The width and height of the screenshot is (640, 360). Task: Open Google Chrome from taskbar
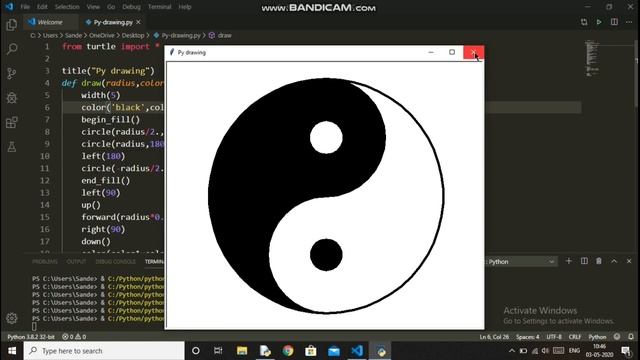(x=288, y=351)
